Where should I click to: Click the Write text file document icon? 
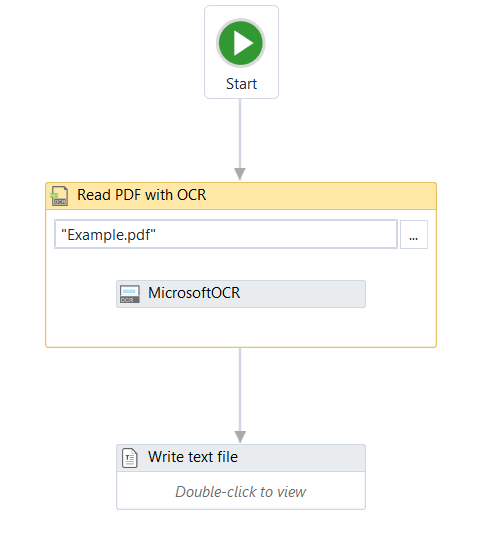tap(130, 458)
